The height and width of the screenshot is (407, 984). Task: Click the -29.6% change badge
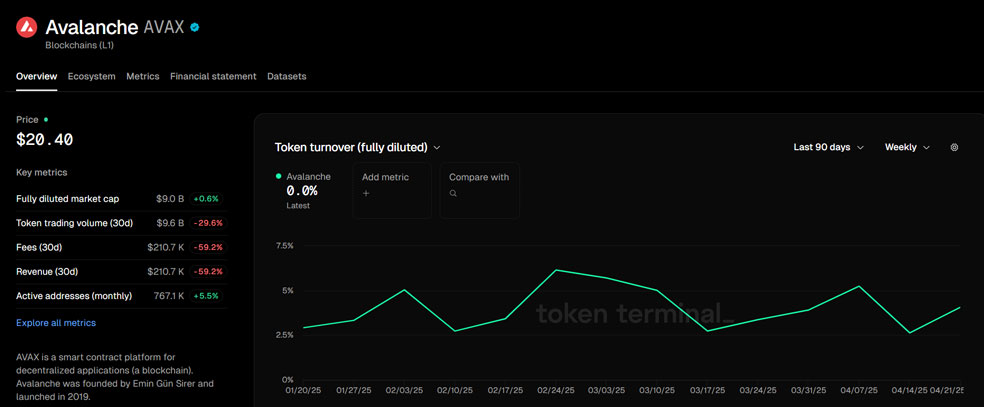pos(206,223)
